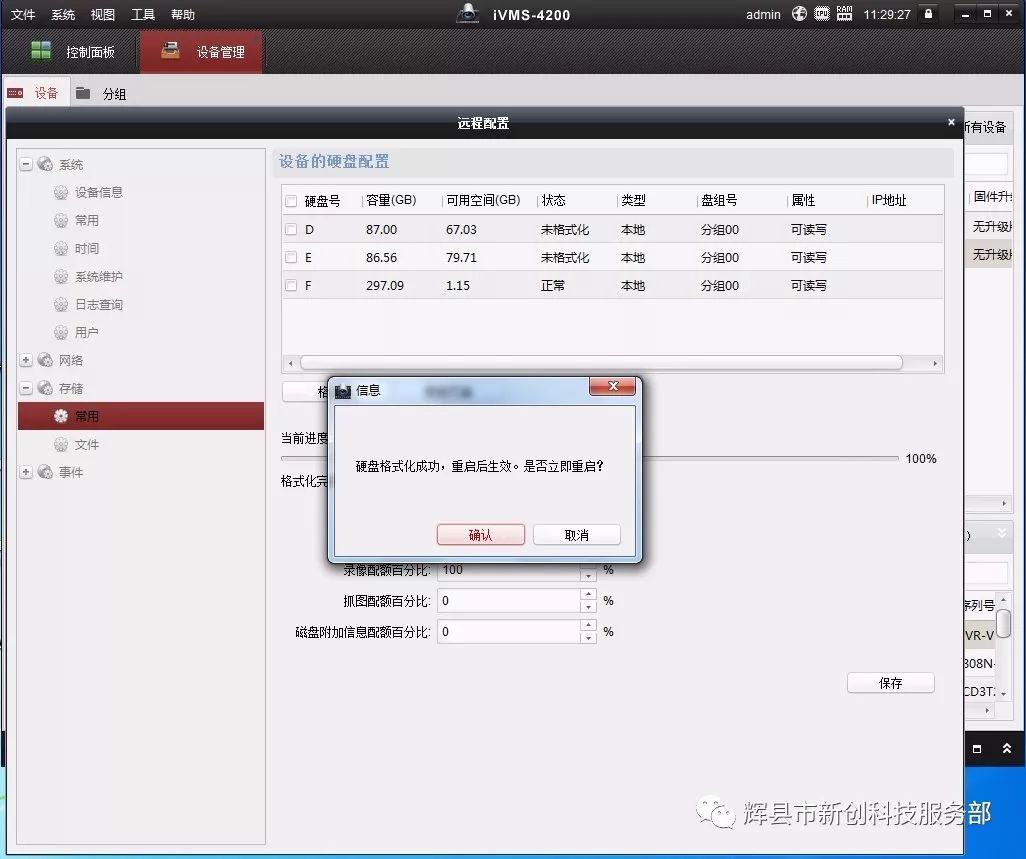This screenshot has width=1026, height=859.
Task: Click the globe icon beside 网络
Action: click(x=45, y=360)
